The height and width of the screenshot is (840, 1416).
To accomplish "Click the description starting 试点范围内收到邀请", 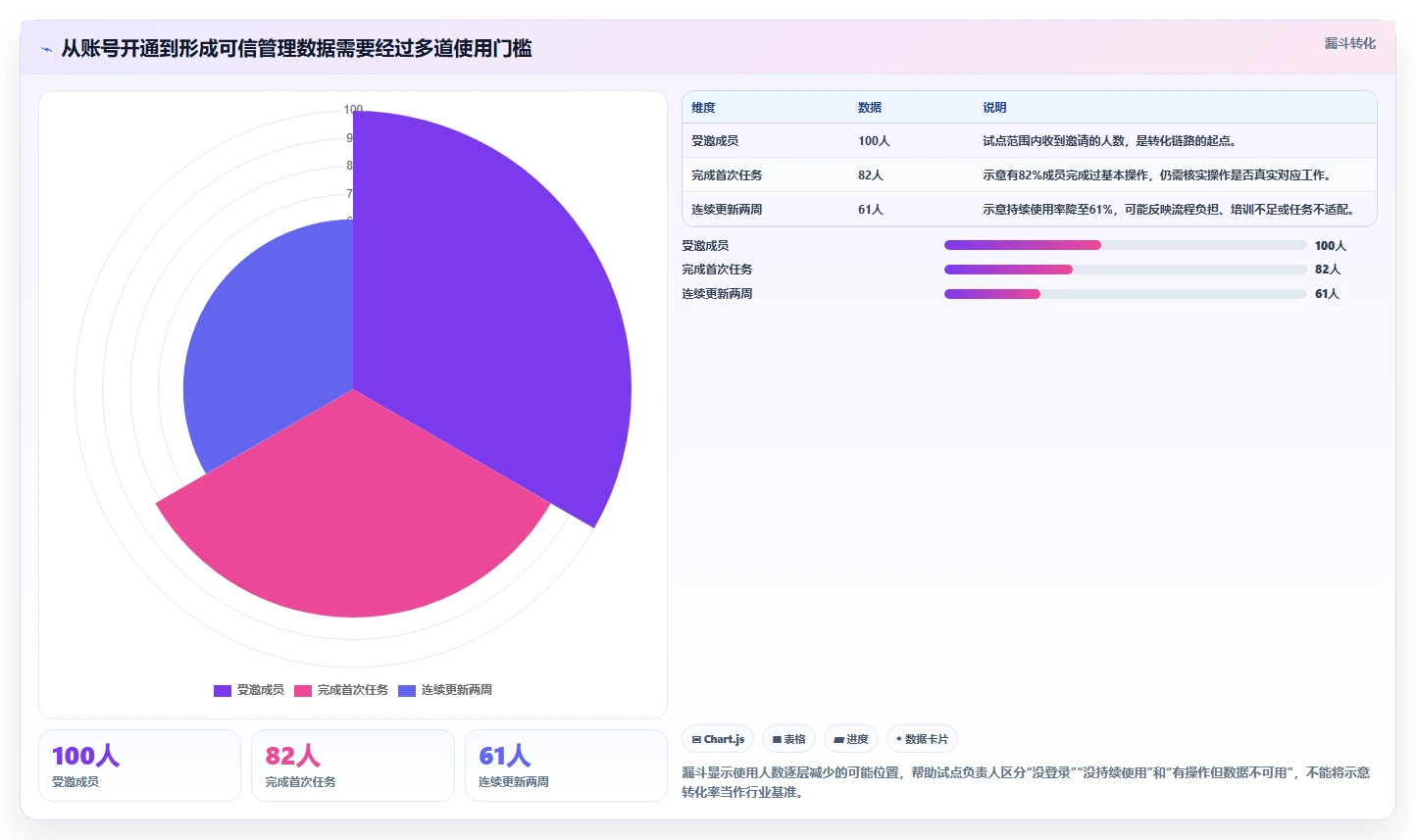I will tap(1109, 141).
